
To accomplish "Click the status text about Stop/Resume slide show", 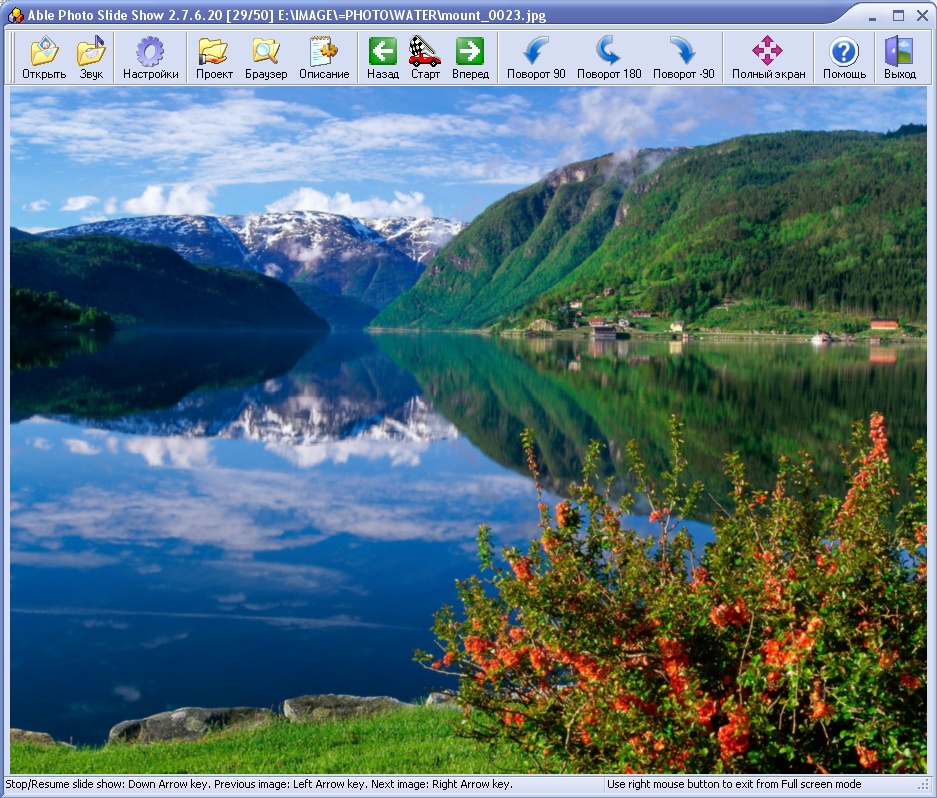I will pos(259,784).
